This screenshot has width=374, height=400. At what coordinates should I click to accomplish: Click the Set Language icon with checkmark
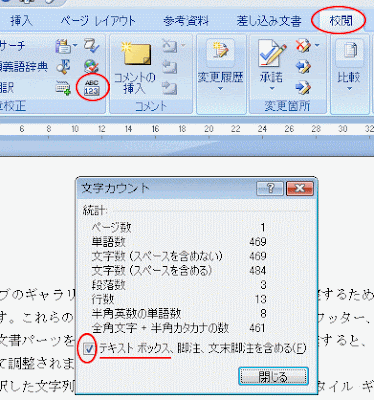point(92,46)
